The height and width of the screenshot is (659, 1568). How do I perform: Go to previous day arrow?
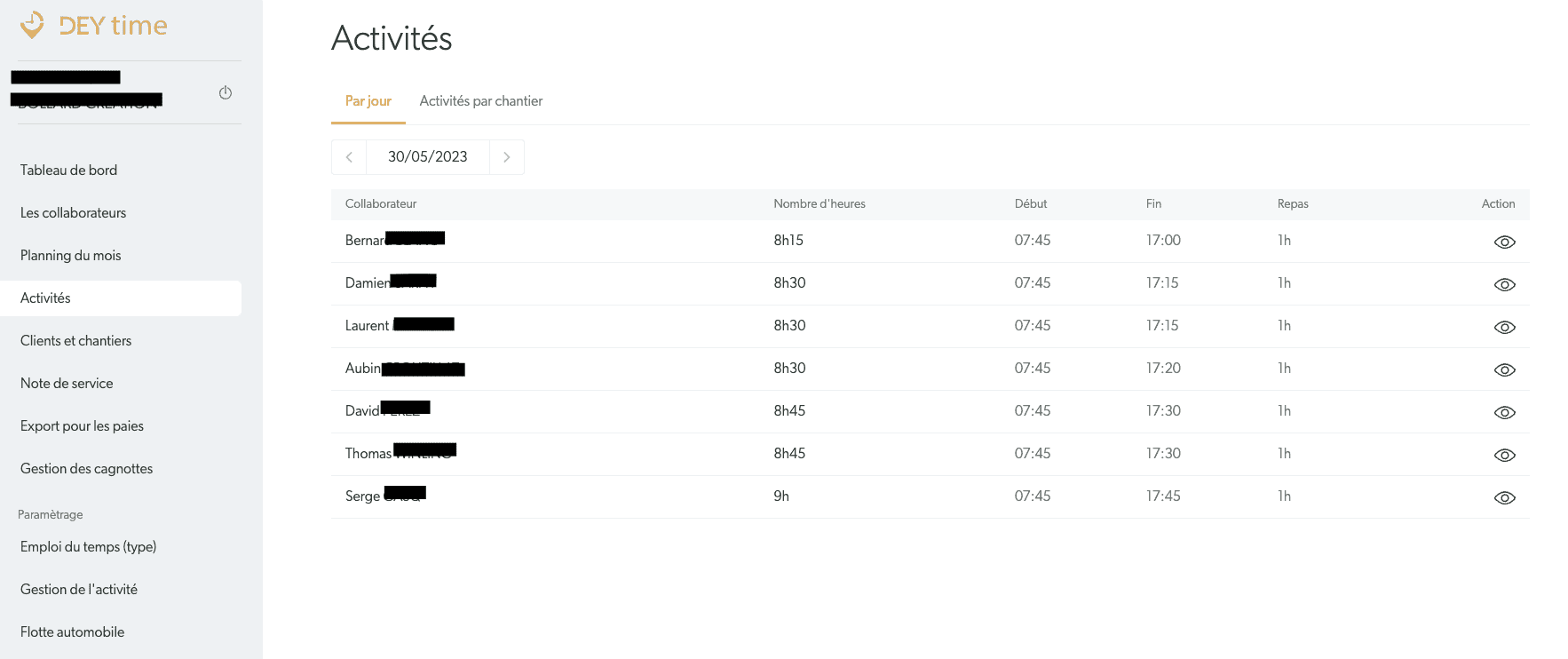349,157
